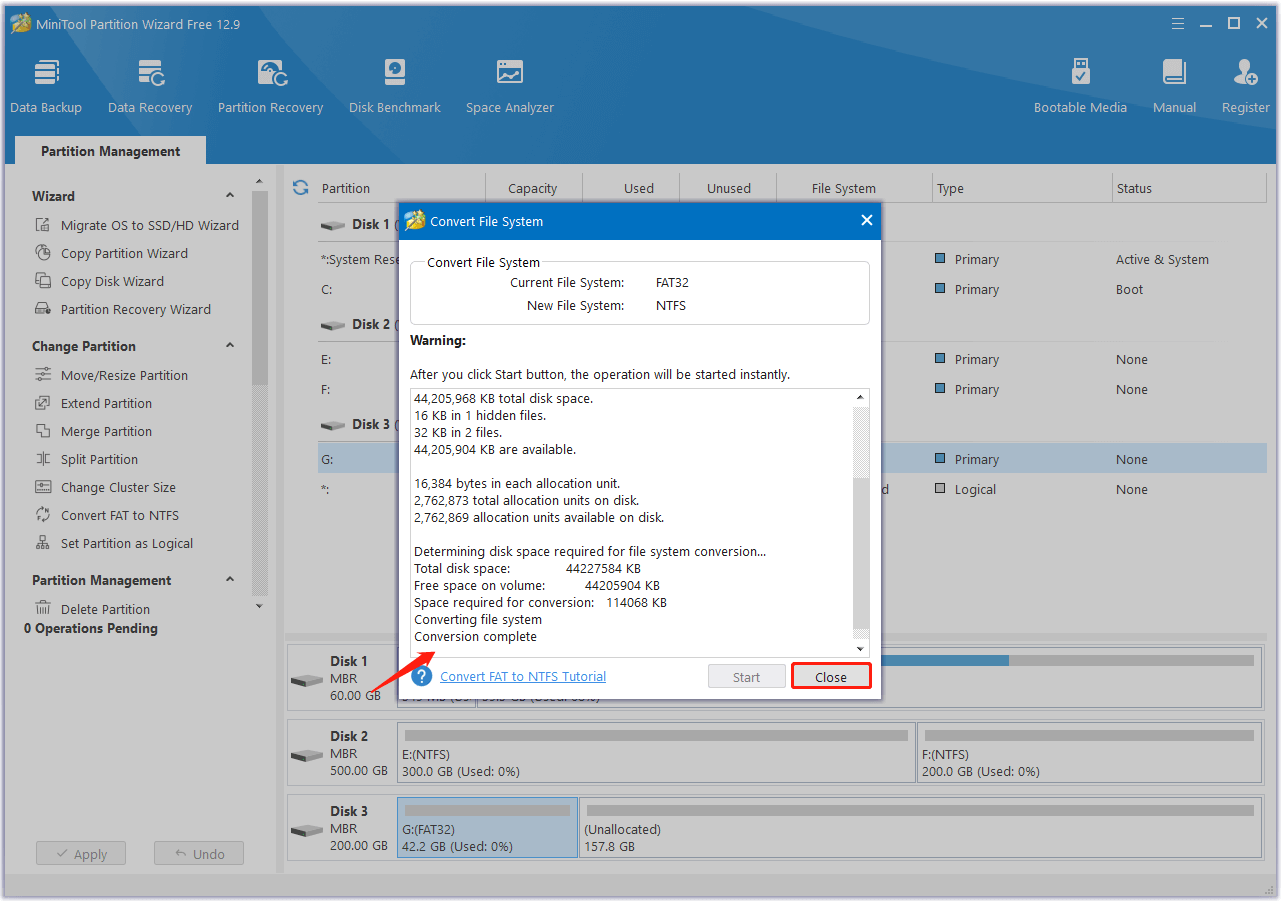Start the Copy Partition Wizard
The width and height of the screenshot is (1283, 902).
111,253
